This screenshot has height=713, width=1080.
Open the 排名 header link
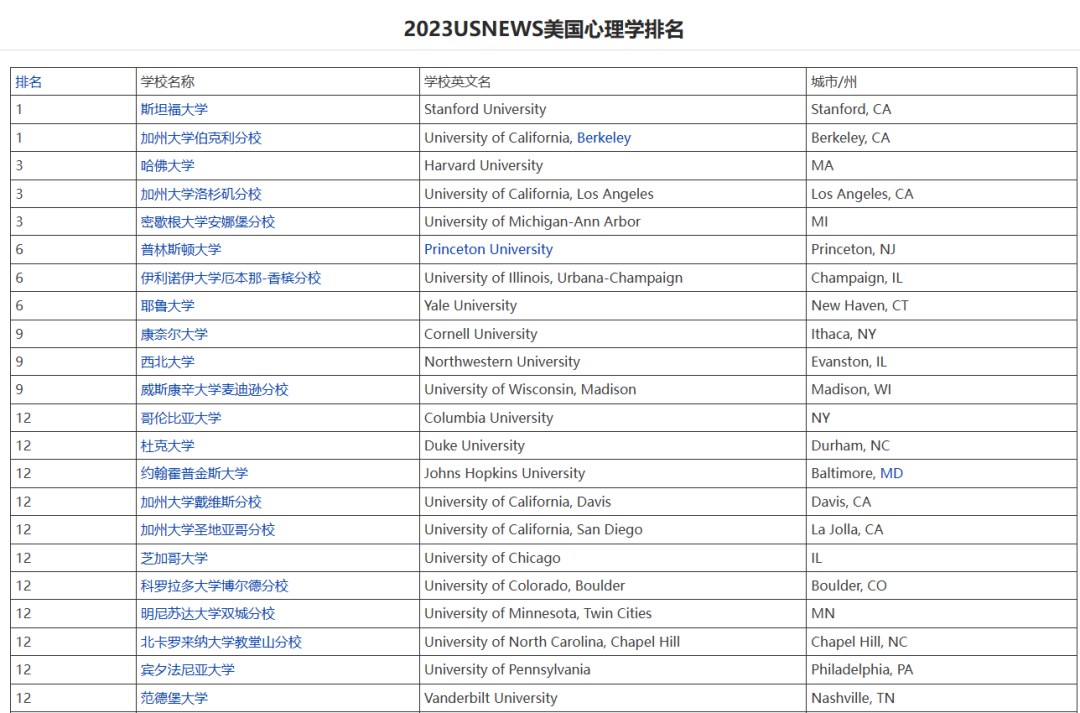pyautogui.click(x=29, y=82)
